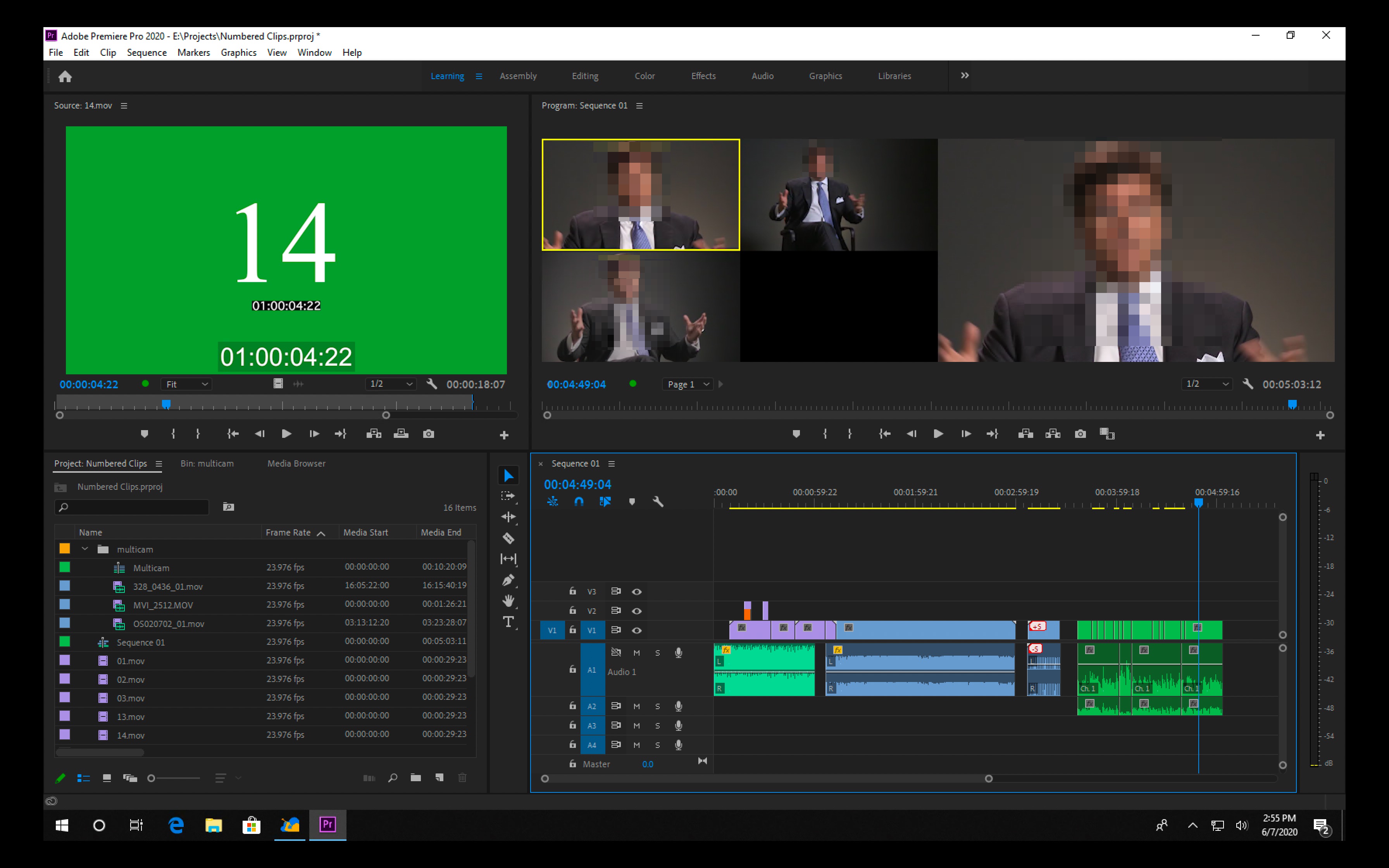1389x868 pixels.
Task: Open timeline display settings wrench
Action: click(658, 502)
